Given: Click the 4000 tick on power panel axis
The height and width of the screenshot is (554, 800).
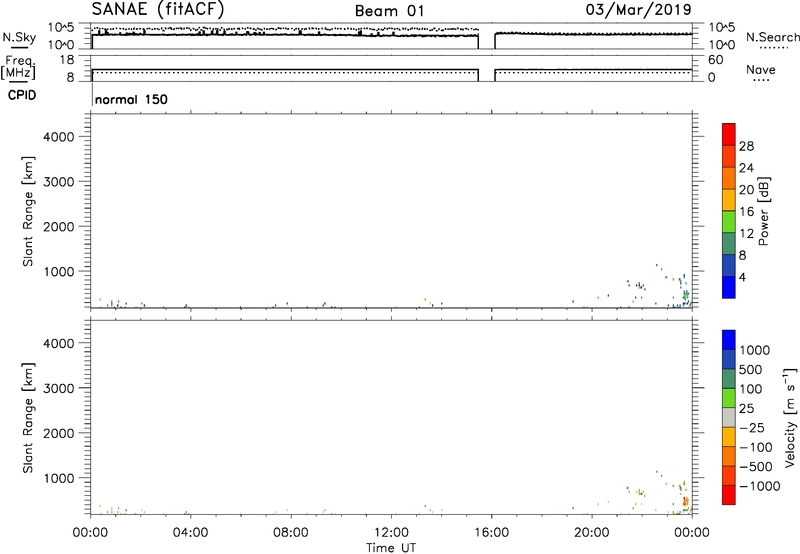Looking at the screenshot, I should tap(59, 137).
